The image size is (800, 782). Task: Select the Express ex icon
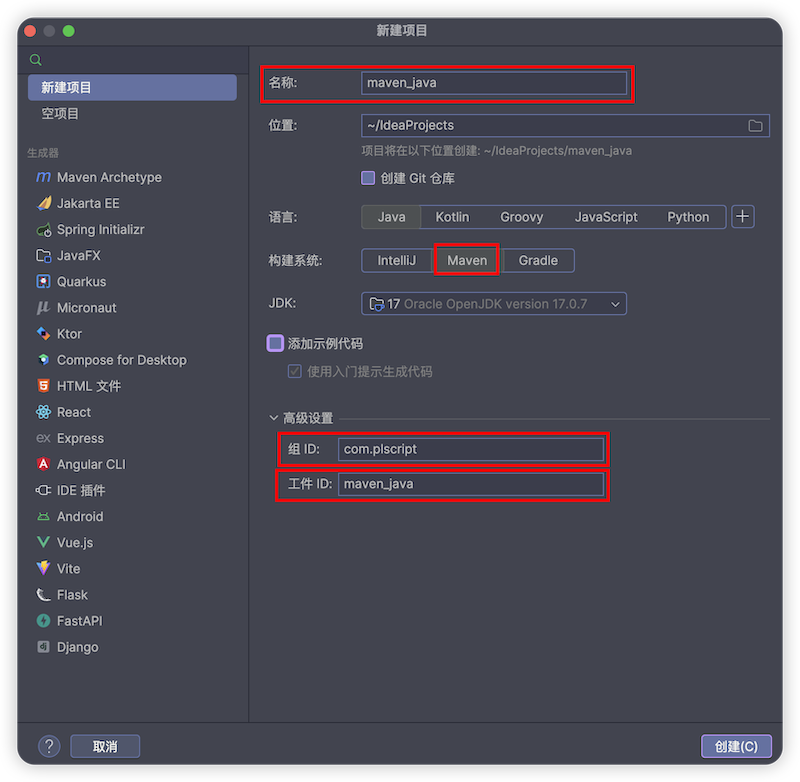coord(43,438)
